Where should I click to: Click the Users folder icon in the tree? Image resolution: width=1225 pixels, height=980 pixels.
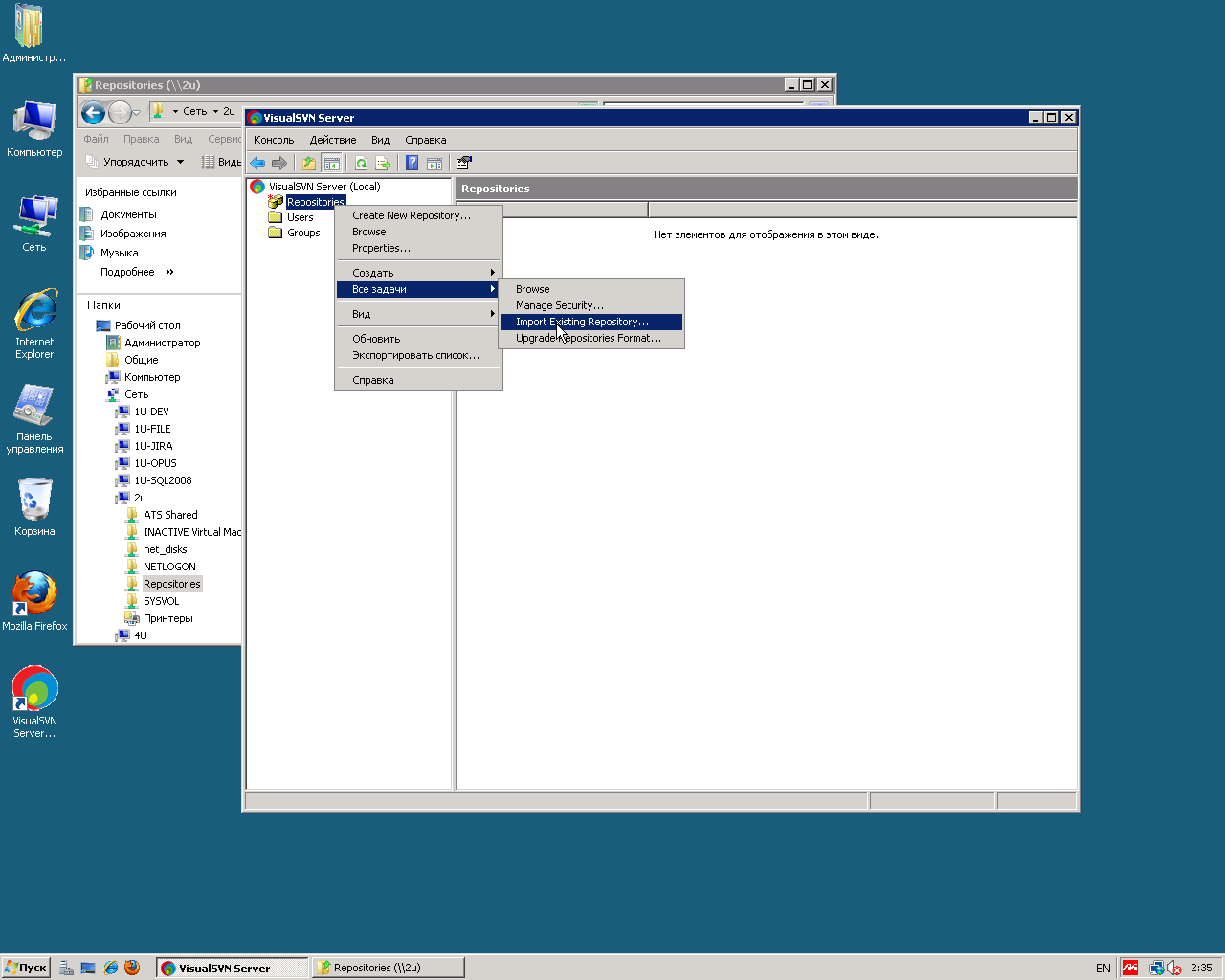pyautogui.click(x=276, y=217)
